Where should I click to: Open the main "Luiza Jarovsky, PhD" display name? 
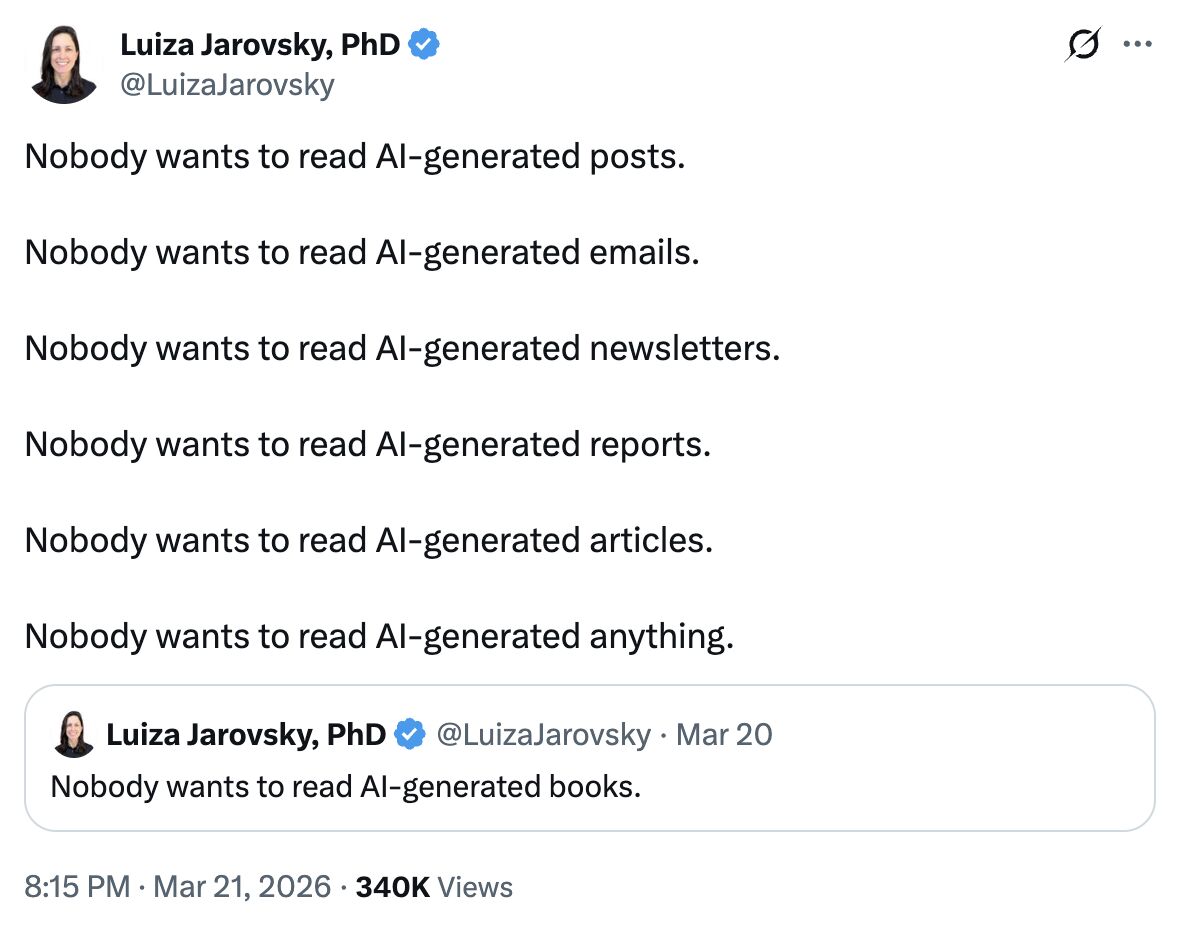[260, 45]
